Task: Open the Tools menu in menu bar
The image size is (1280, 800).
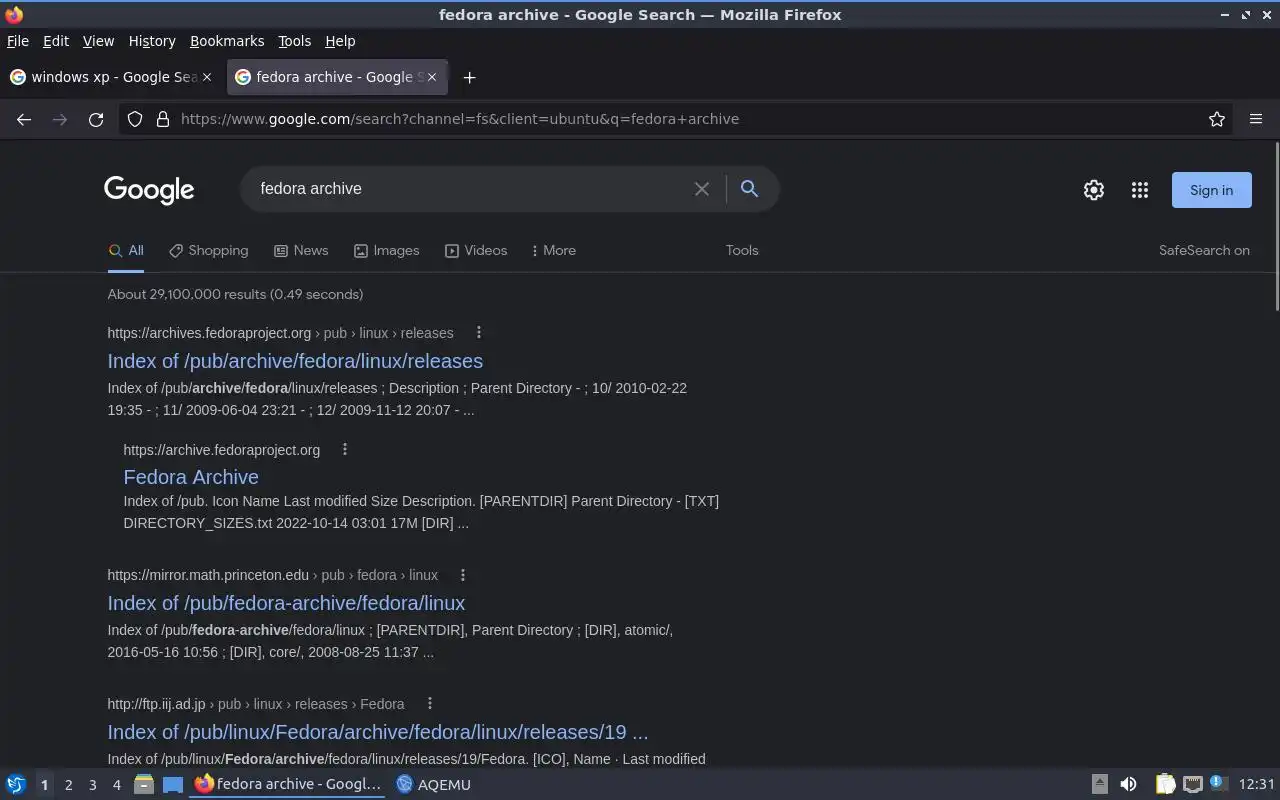Action: (295, 41)
